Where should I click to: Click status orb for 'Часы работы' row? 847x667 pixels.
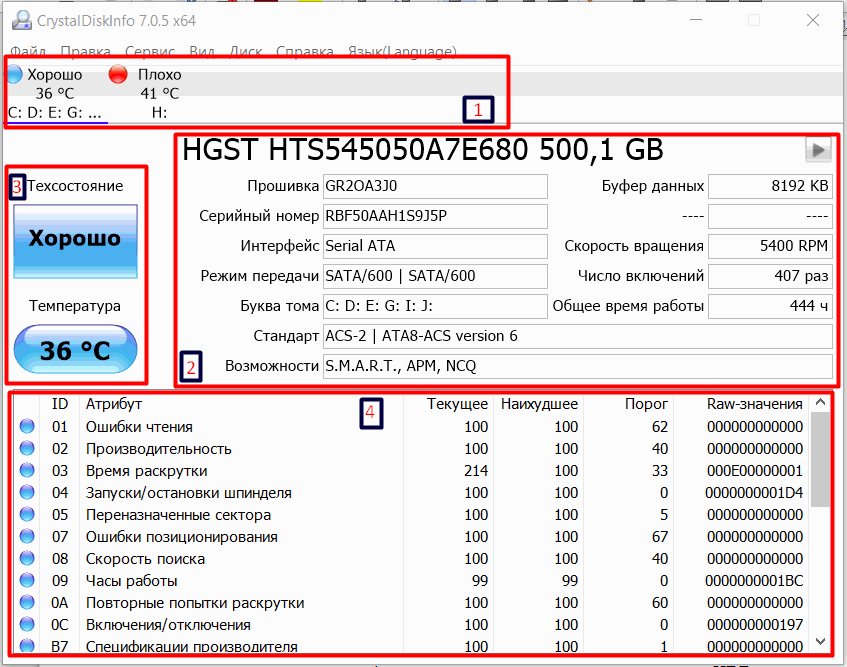[x=27, y=581]
